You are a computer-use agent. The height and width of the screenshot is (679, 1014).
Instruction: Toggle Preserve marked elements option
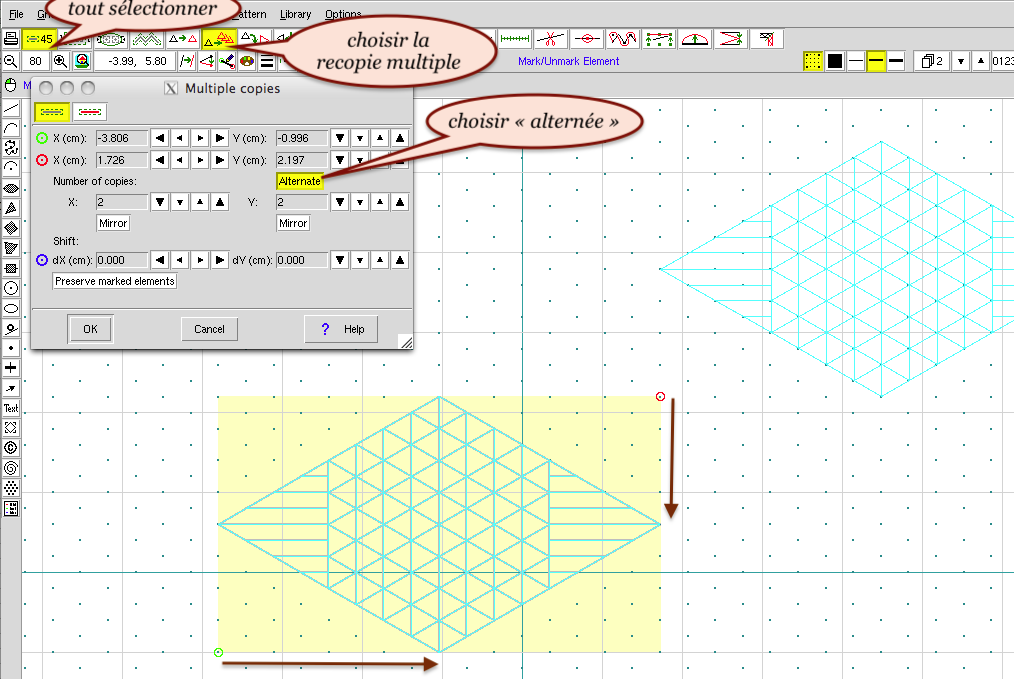pyautogui.click(x=114, y=281)
